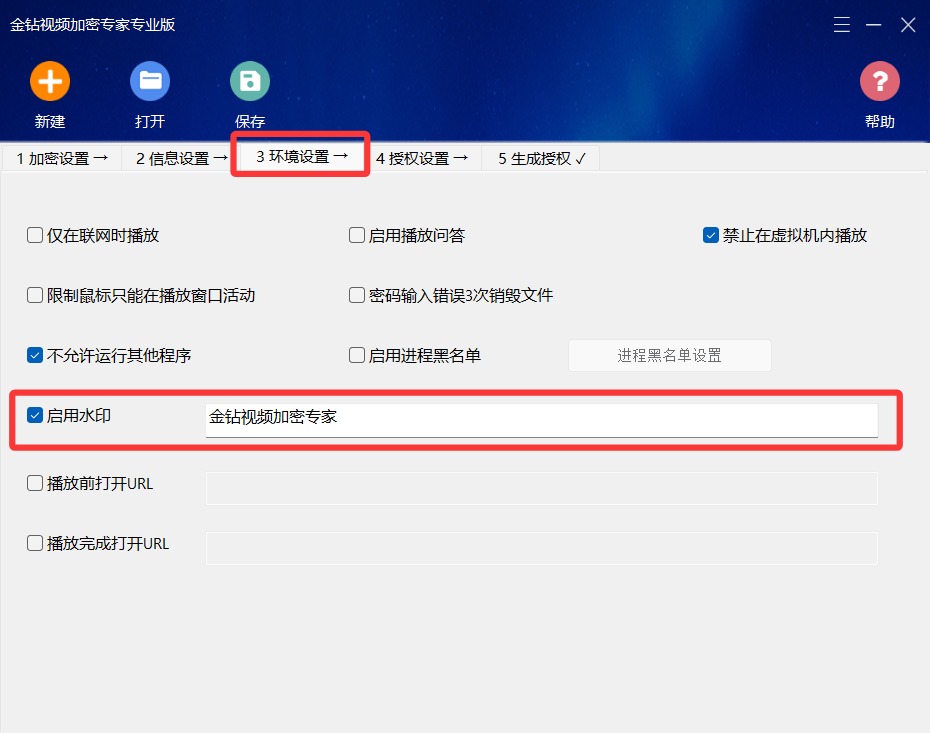Disable 不允许运行其他程序 checkbox
This screenshot has width=930, height=733.
pos(35,355)
